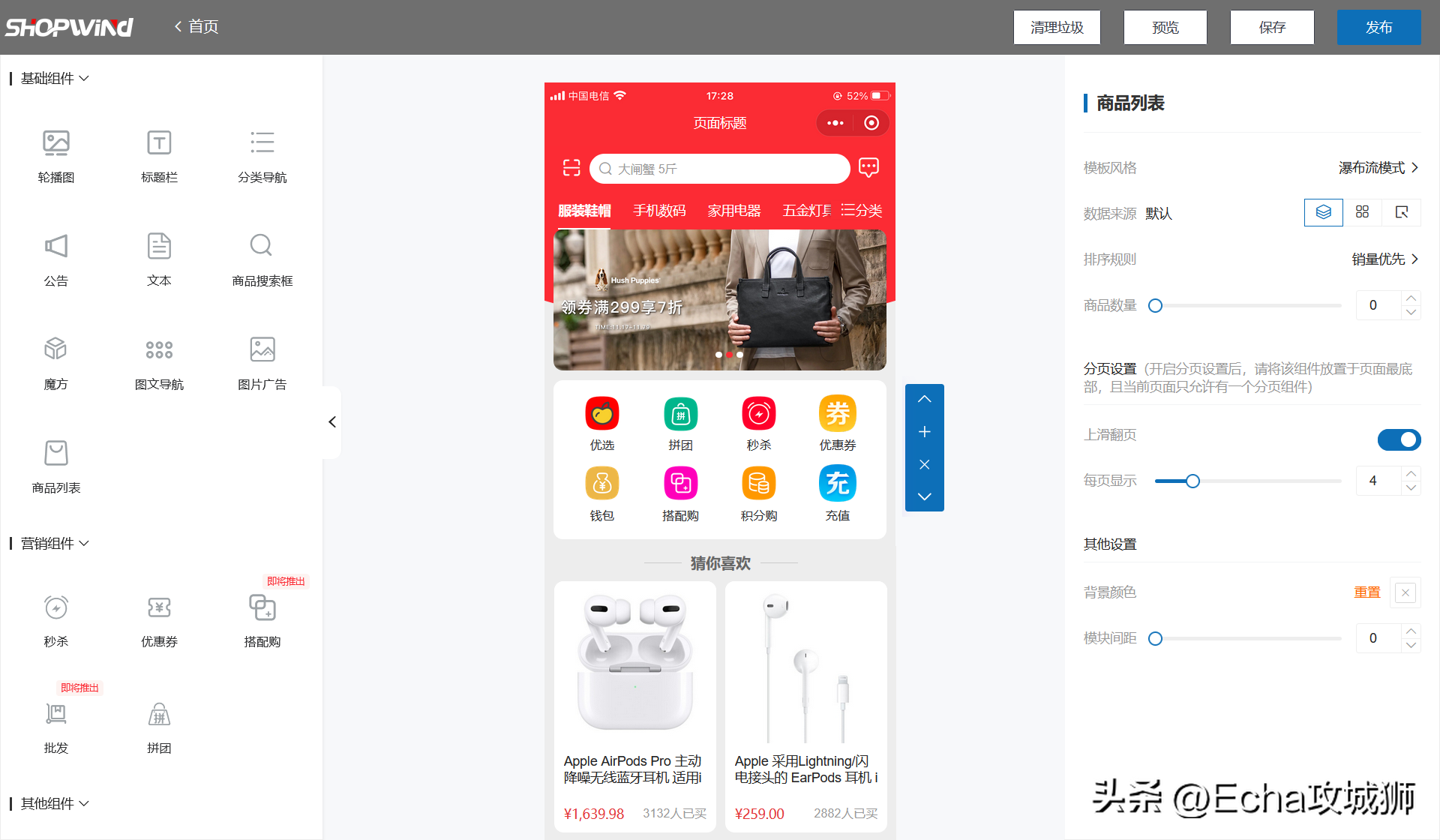Add the 批发 wholesale component
This screenshot has height=840, width=1440.
(x=56, y=727)
